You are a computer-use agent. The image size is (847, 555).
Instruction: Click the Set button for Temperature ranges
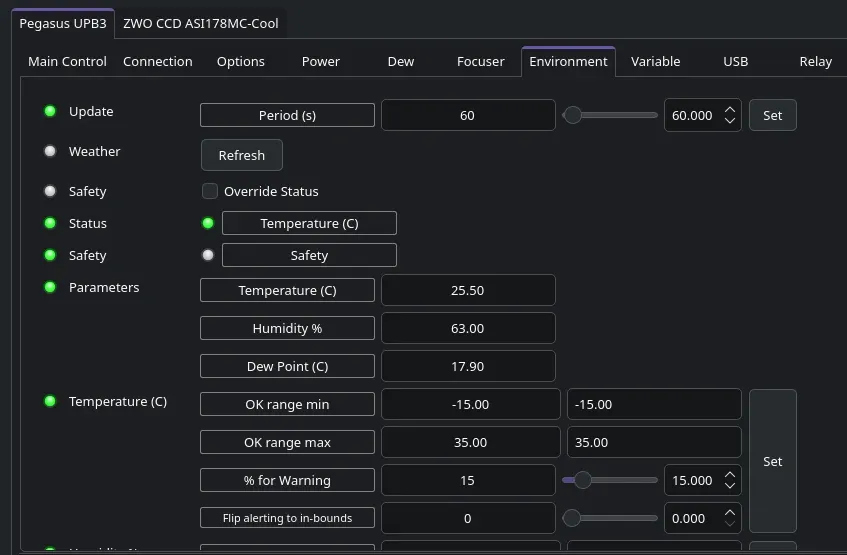[772, 461]
